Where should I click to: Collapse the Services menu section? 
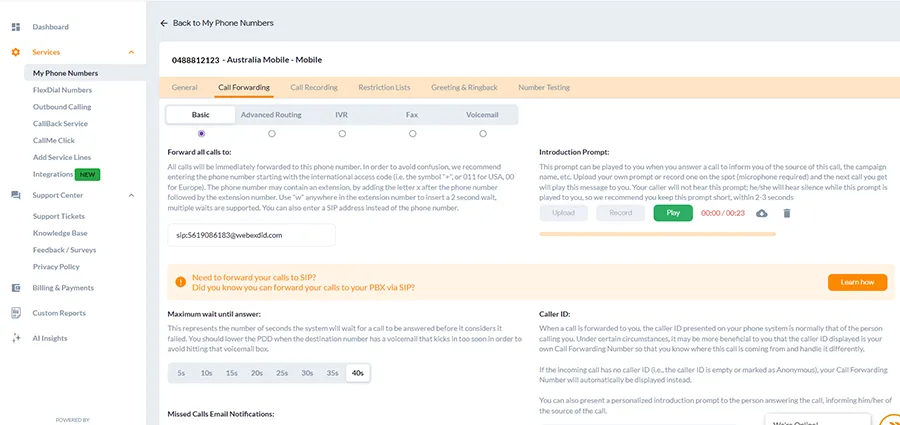pyautogui.click(x=131, y=52)
